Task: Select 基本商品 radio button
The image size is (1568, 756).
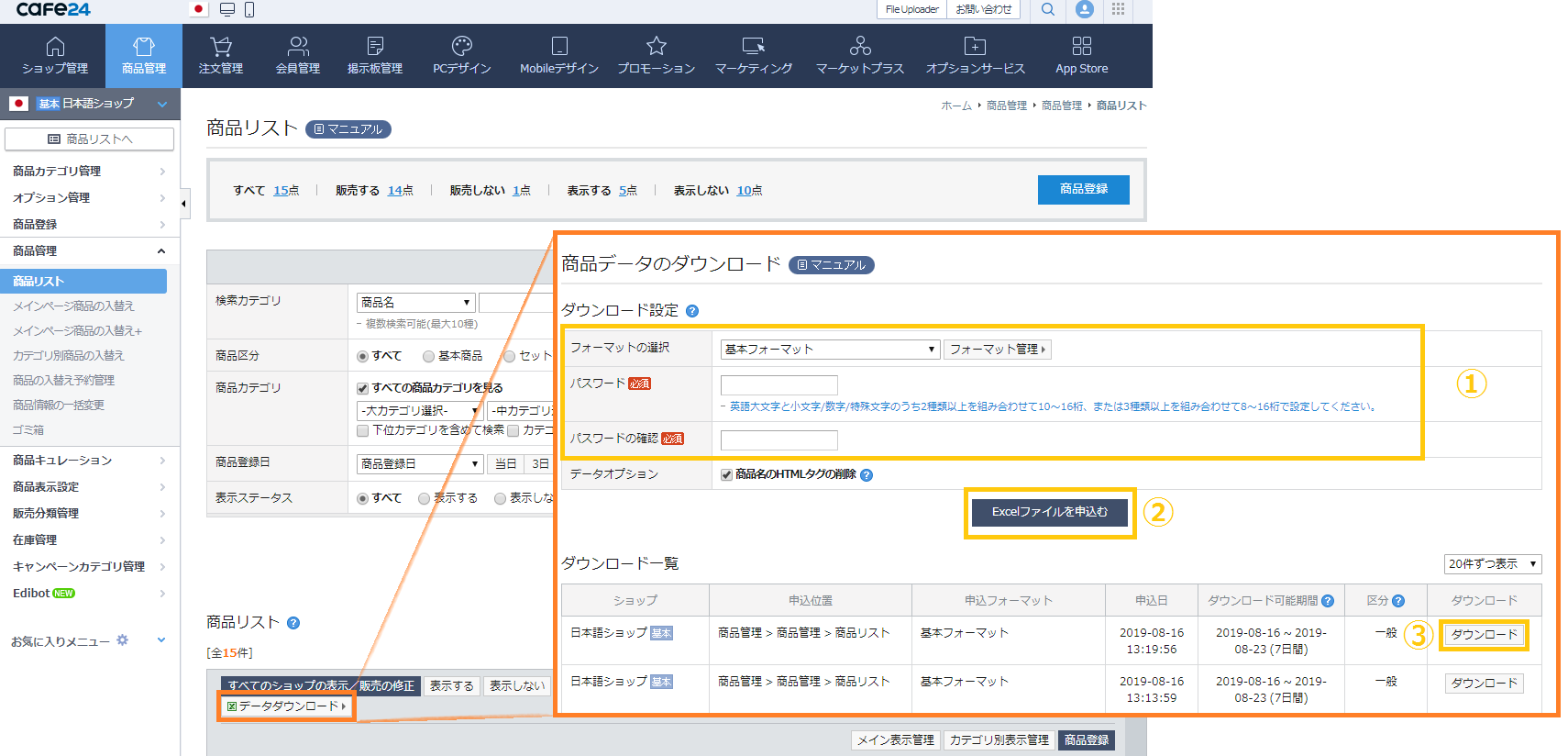Action: click(x=428, y=356)
